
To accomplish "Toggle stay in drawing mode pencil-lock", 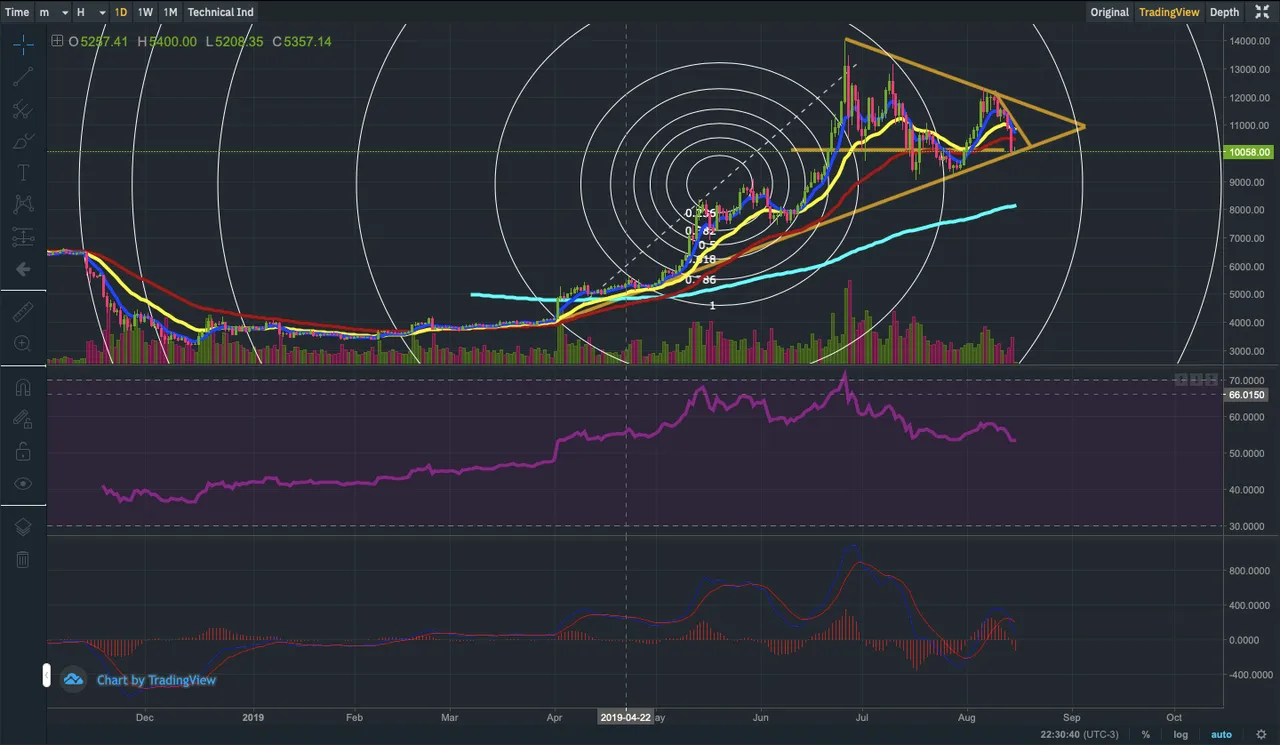I will 23,420.
